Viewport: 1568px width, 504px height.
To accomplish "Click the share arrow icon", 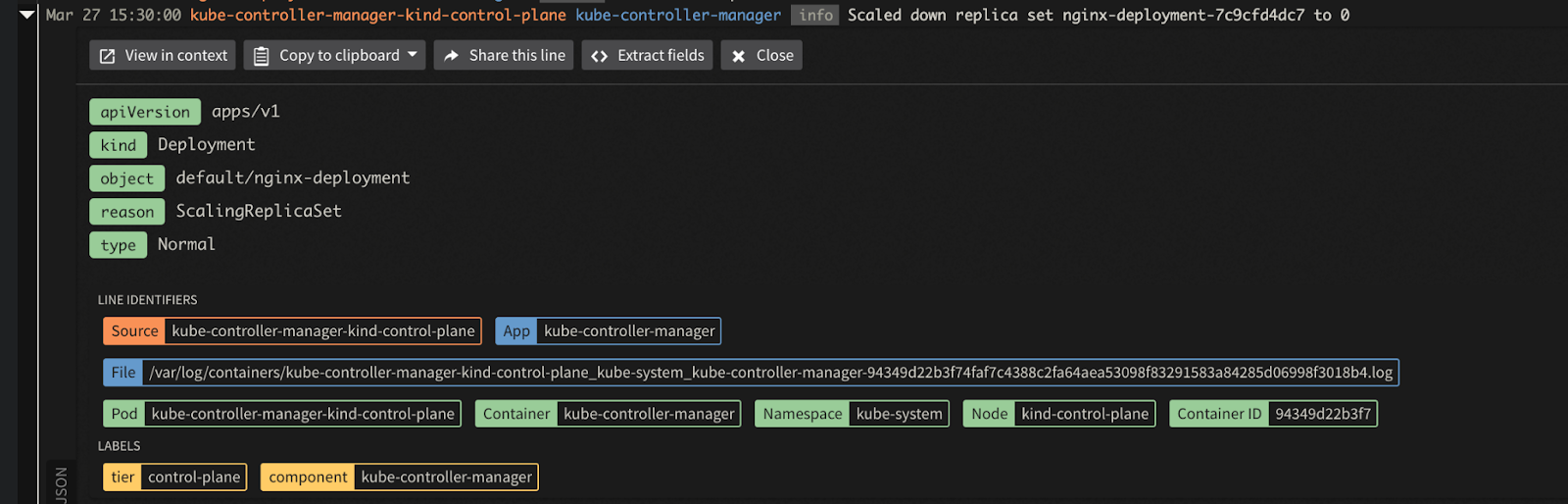I will tap(452, 56).
